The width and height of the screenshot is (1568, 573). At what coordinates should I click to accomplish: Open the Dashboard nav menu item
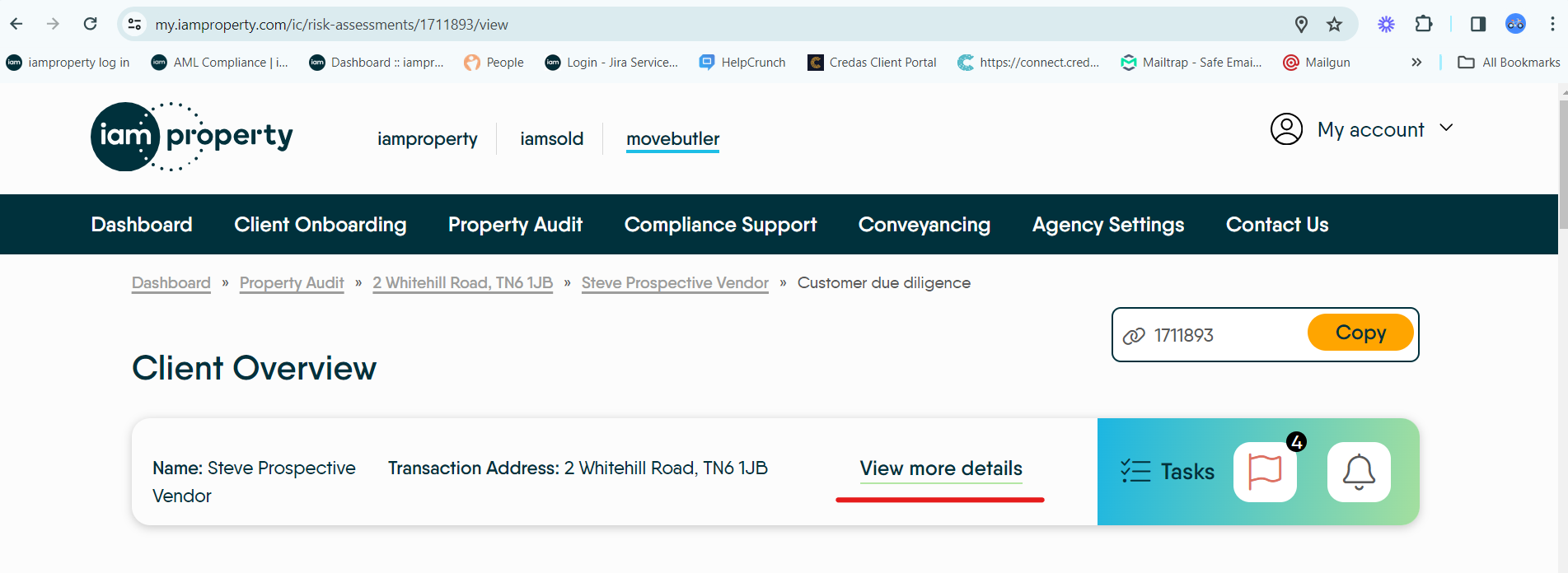click(142, 225)
